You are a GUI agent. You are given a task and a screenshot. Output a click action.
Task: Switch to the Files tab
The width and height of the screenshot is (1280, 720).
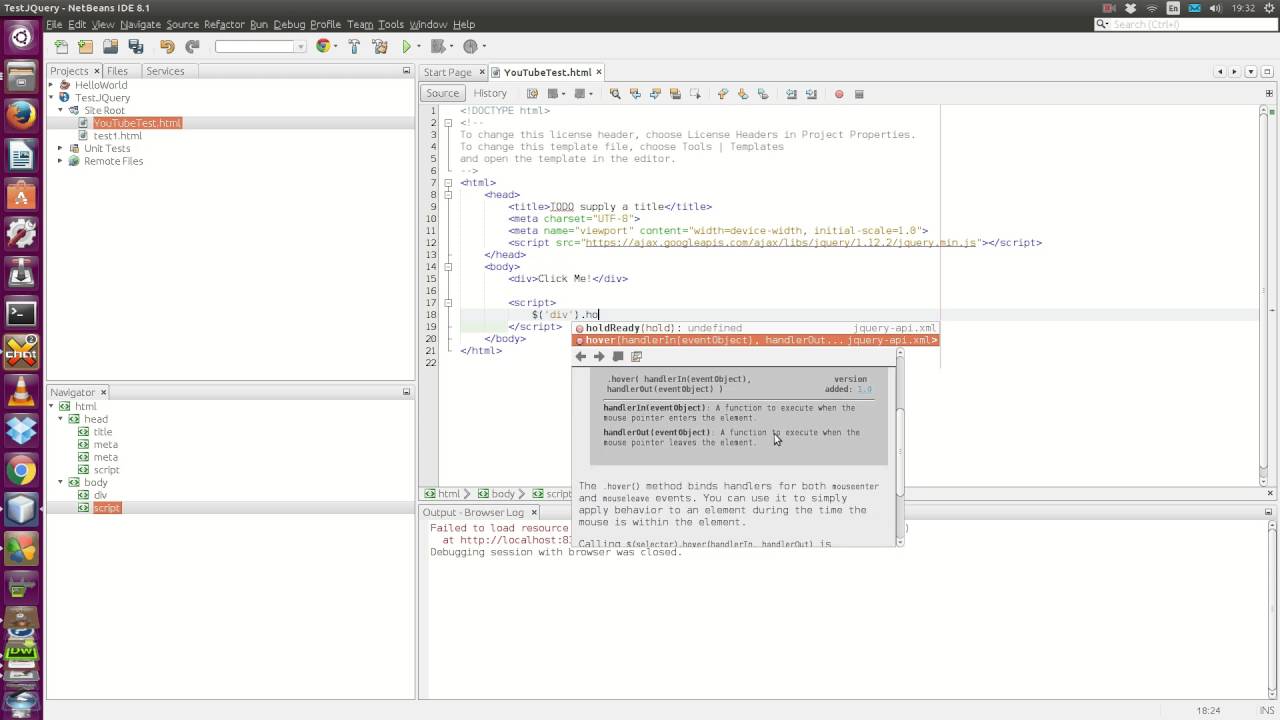118,71
